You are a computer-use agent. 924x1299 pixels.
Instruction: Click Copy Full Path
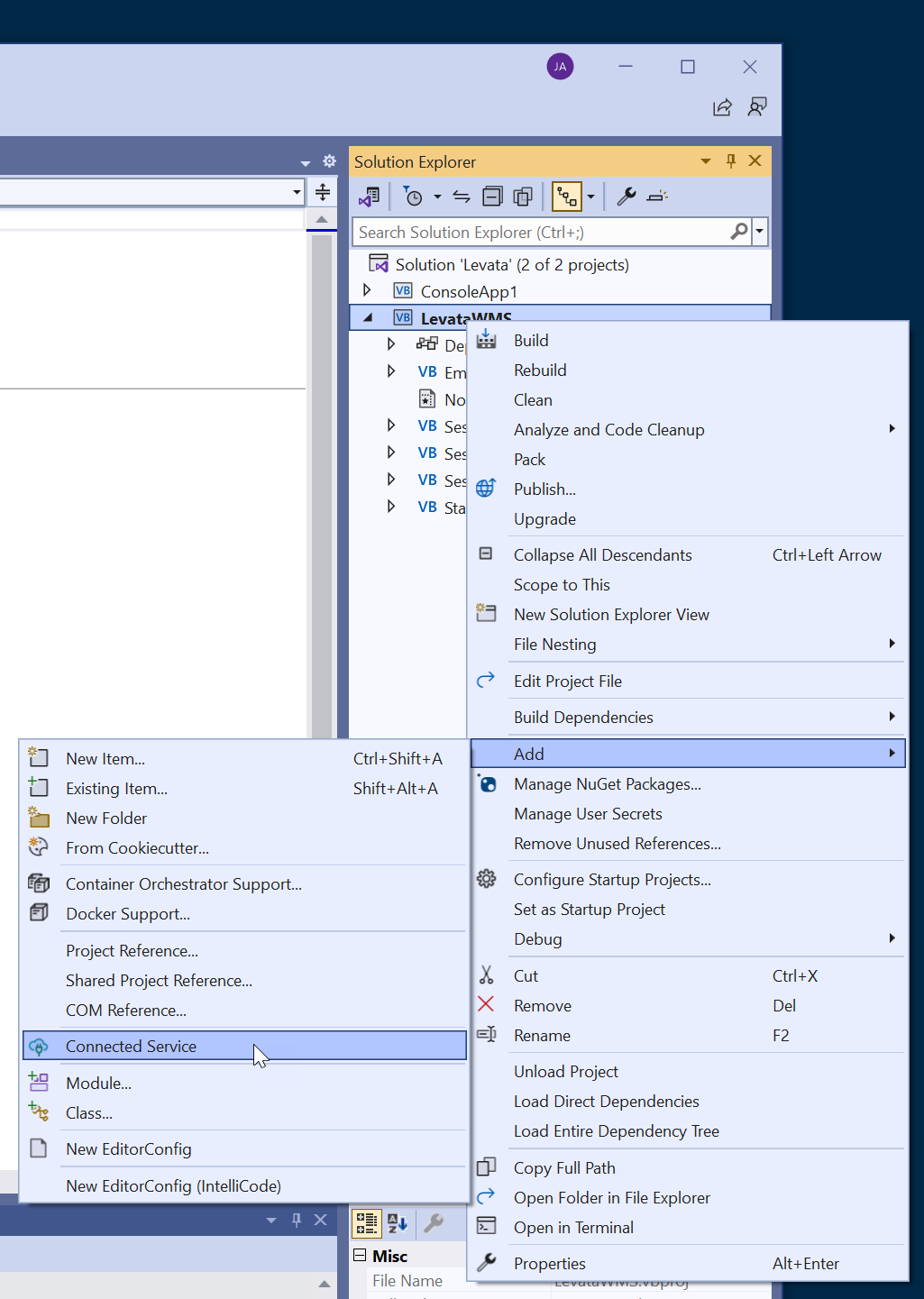pos(688,1167)
